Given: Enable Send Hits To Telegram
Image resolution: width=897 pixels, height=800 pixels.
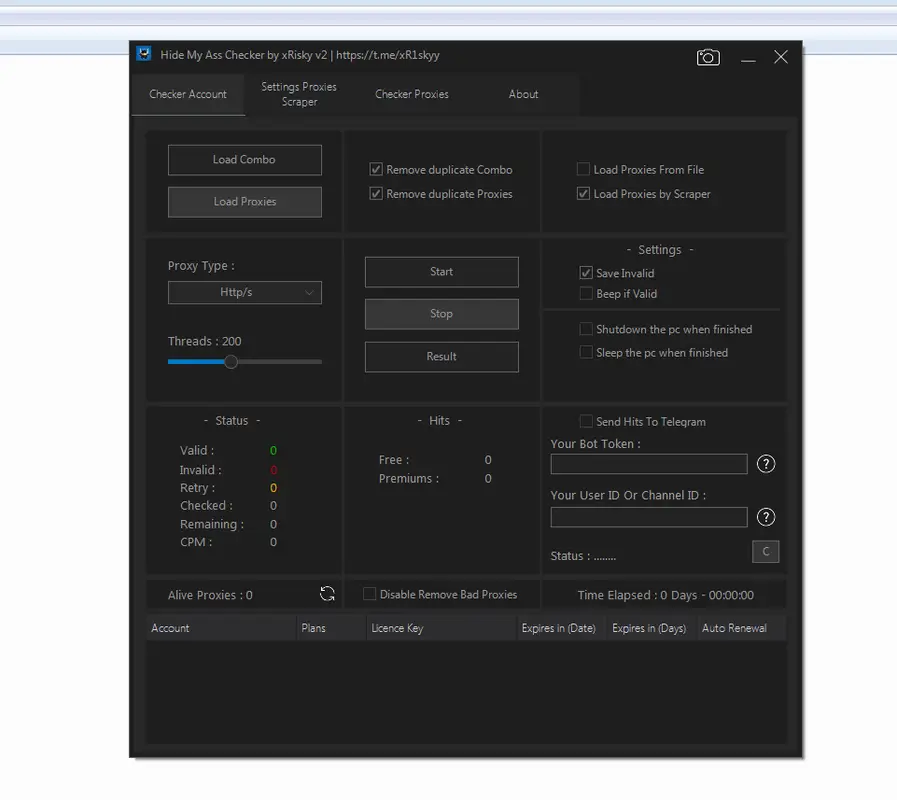Looking at the screenshot, I should pos(586,422).
